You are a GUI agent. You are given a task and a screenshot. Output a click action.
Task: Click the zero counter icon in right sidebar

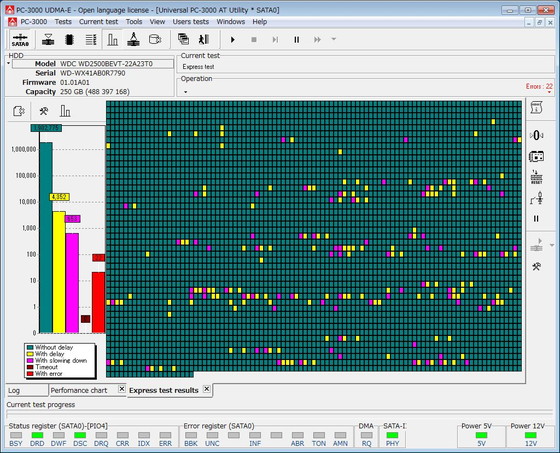coord(536,135)
